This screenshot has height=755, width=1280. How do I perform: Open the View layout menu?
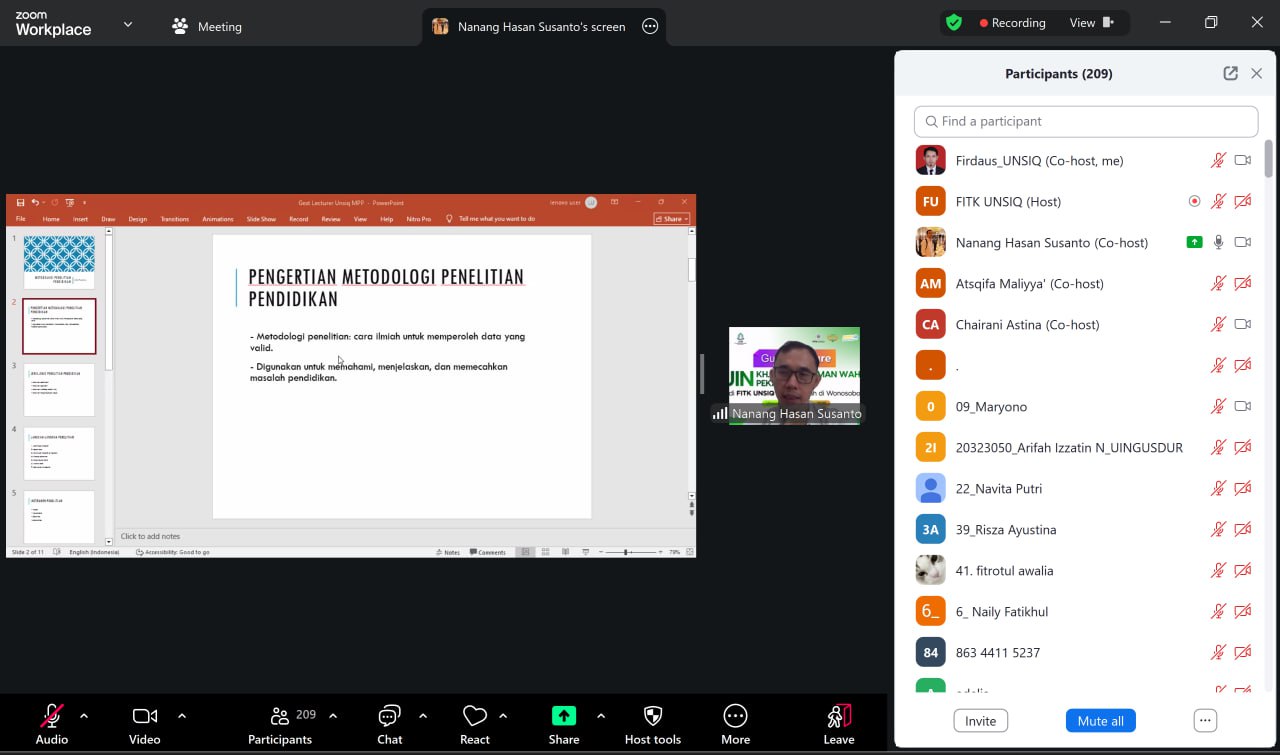[x=1091, y=23]
